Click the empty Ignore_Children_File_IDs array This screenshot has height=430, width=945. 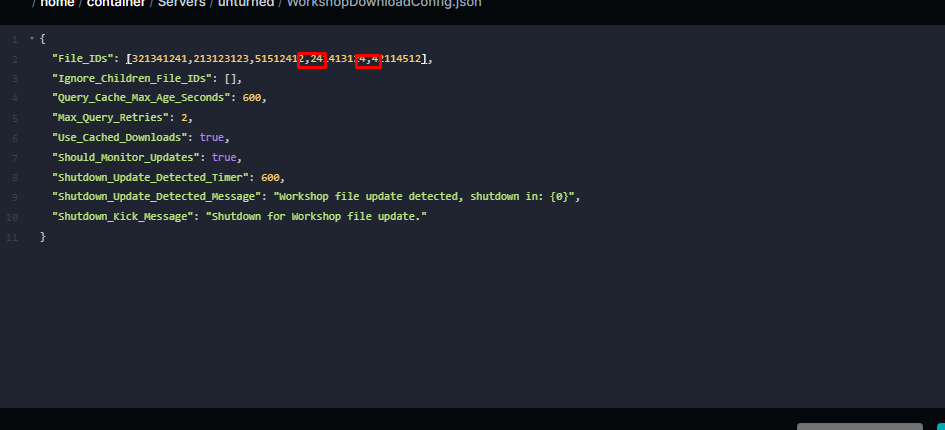(231, 79)
